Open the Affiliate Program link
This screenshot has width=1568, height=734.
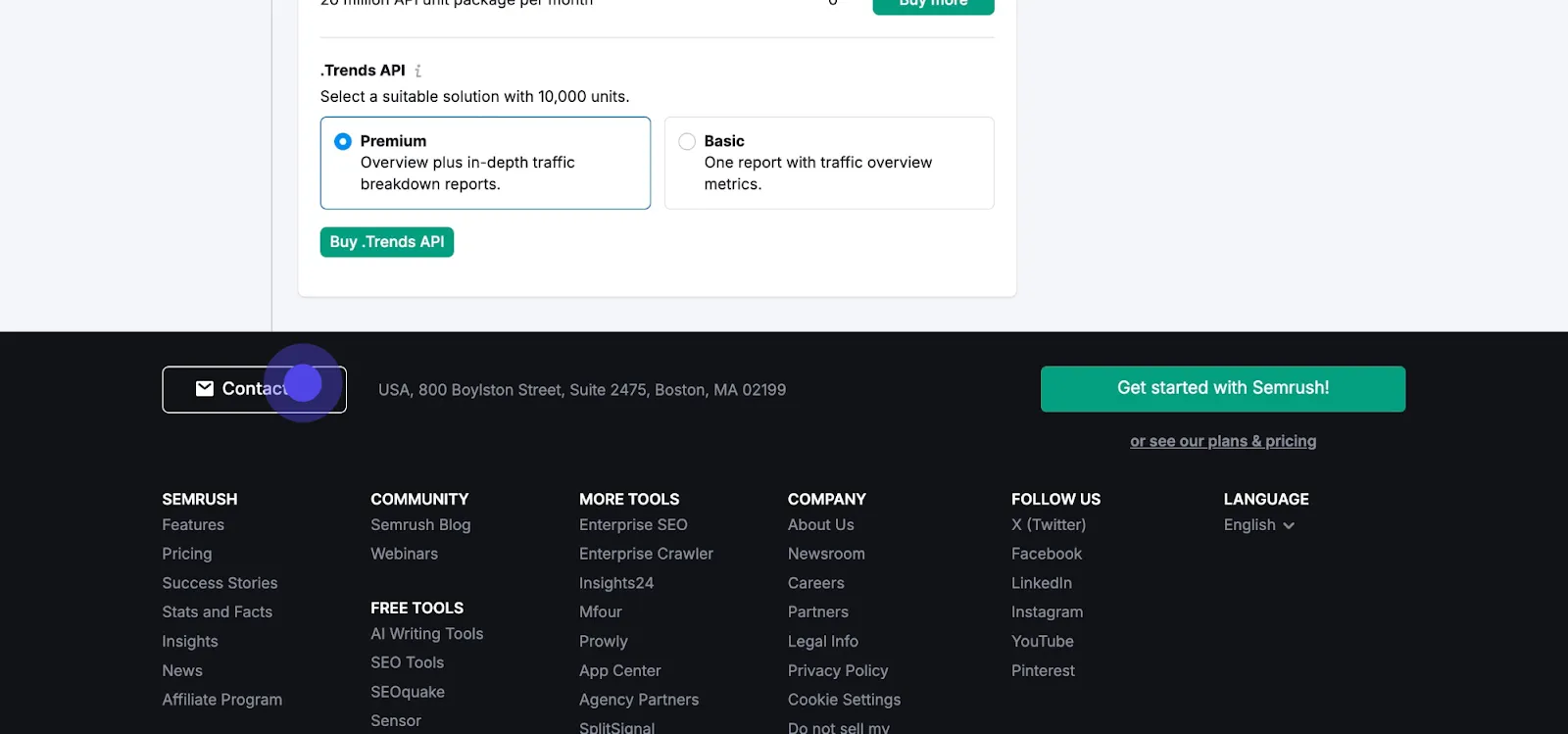point(222,700)
